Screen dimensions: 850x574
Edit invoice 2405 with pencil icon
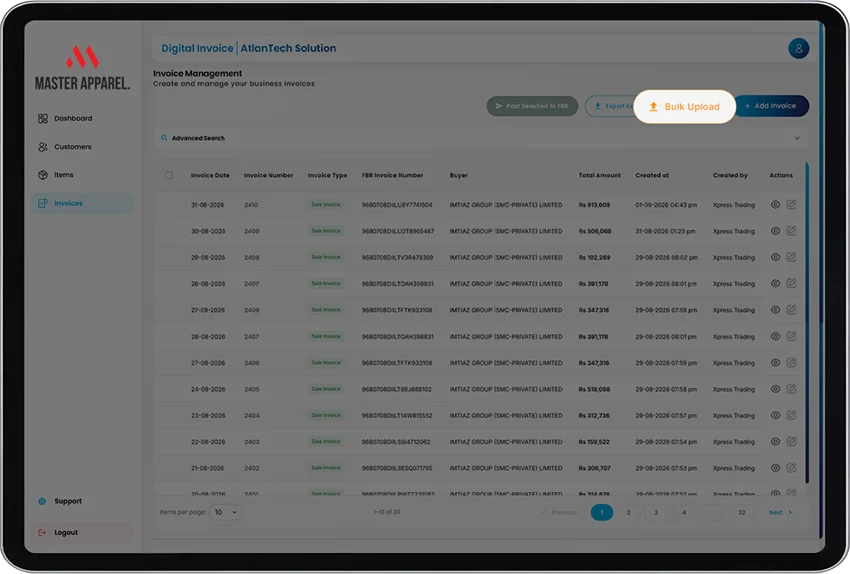coord(791,389)
